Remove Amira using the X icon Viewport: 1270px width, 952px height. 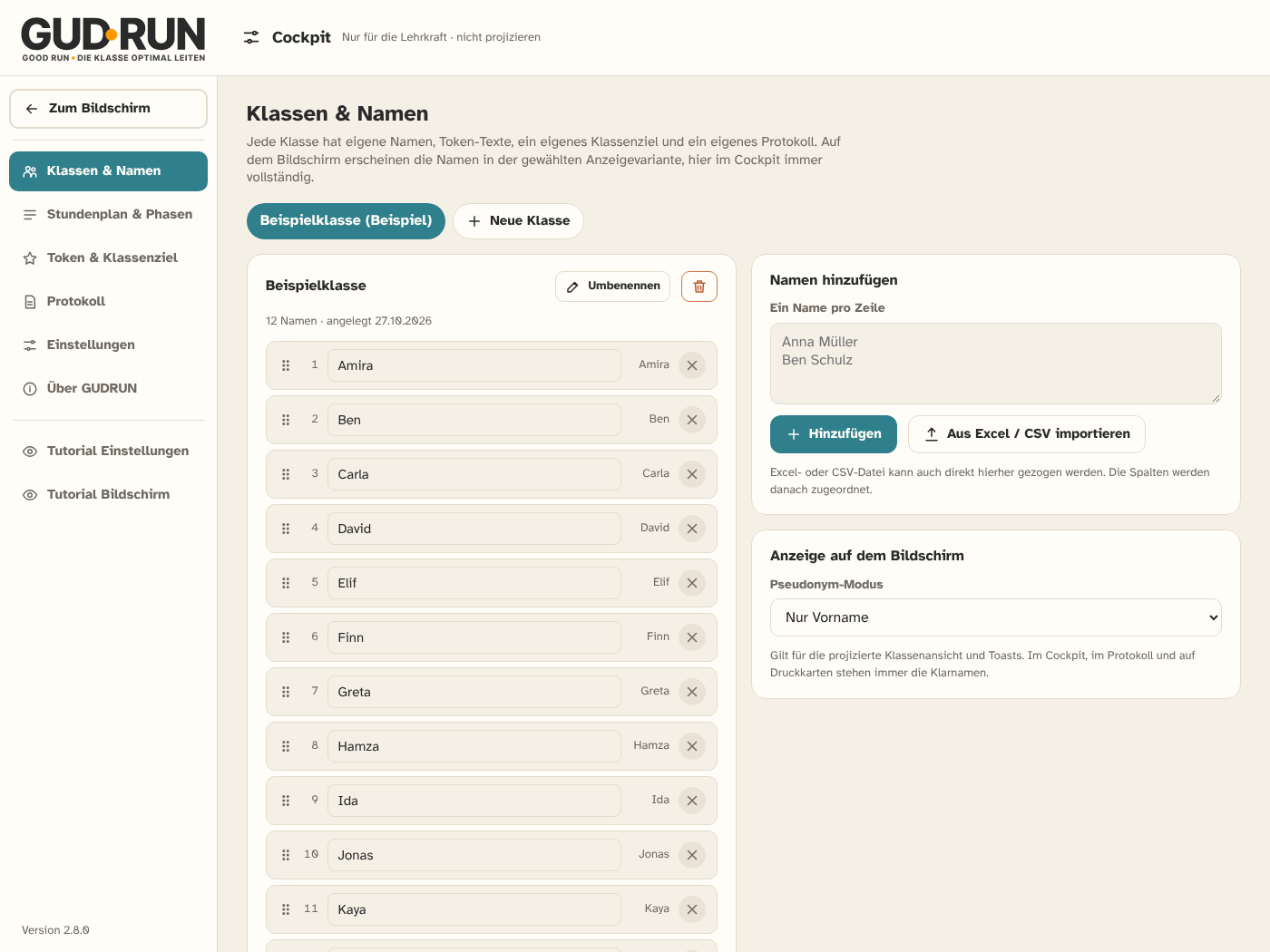tap(692, 365)
